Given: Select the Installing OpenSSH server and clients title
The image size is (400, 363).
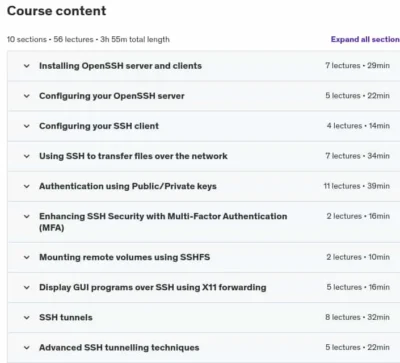Looking at the screenshot, I should (120, 66).
